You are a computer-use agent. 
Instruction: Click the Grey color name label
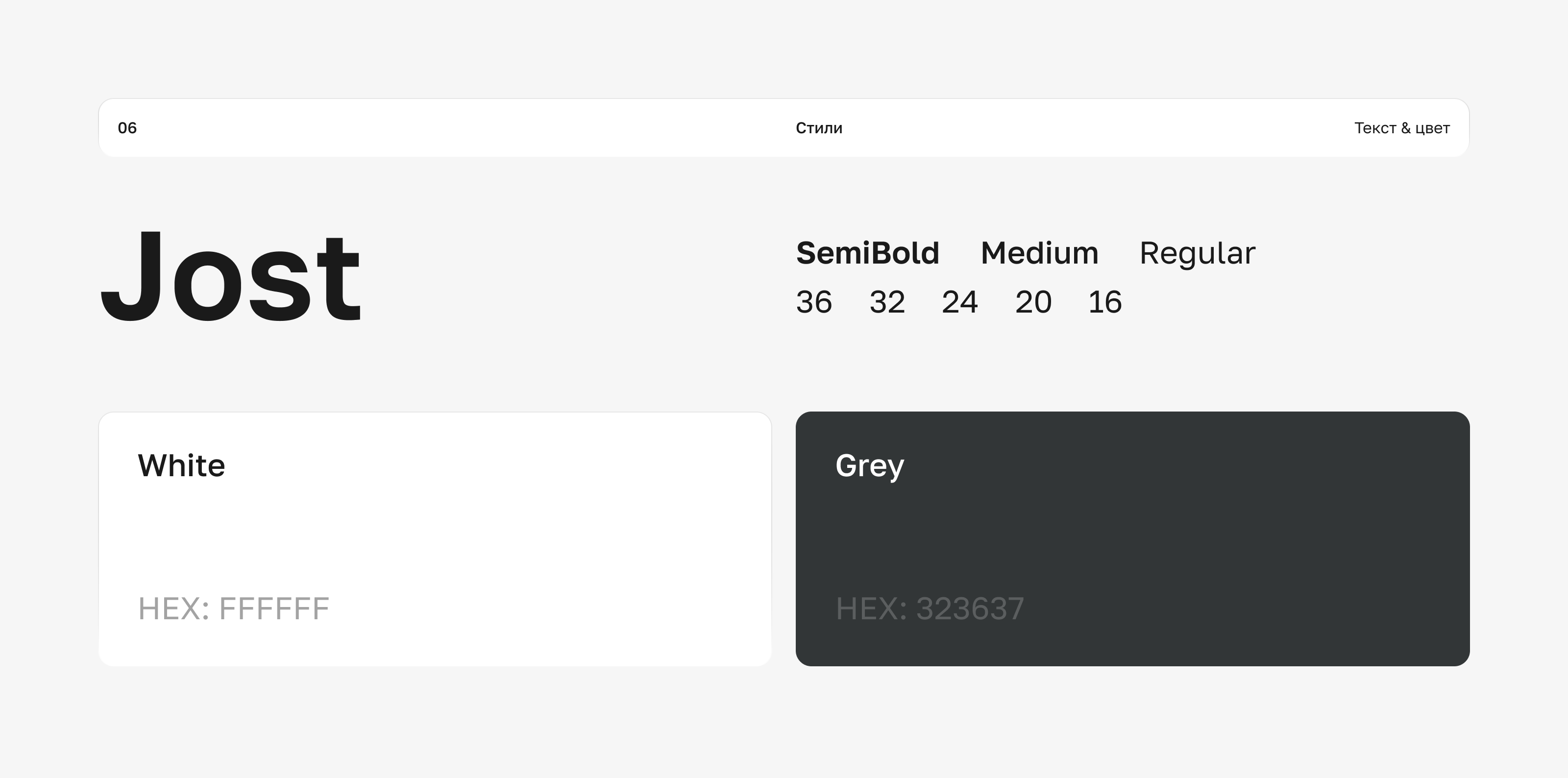[869, 466]
